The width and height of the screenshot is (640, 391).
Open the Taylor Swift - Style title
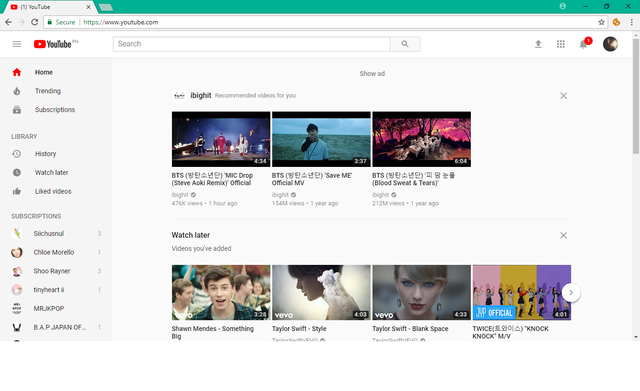pyautogui.click(x=299, y=329)
